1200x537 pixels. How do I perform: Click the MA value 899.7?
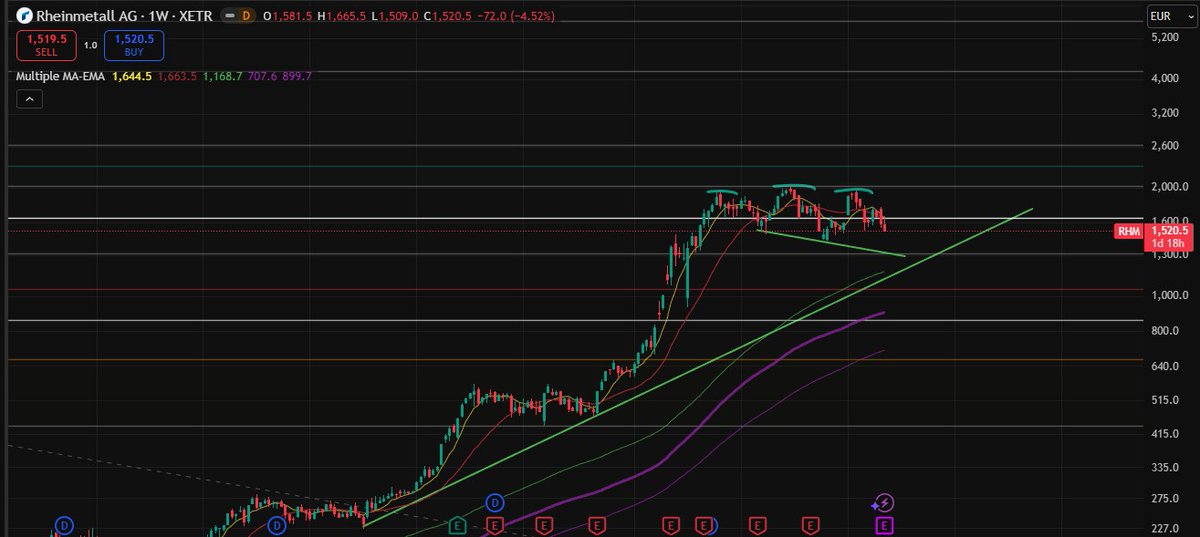click(x=296, y=76)
